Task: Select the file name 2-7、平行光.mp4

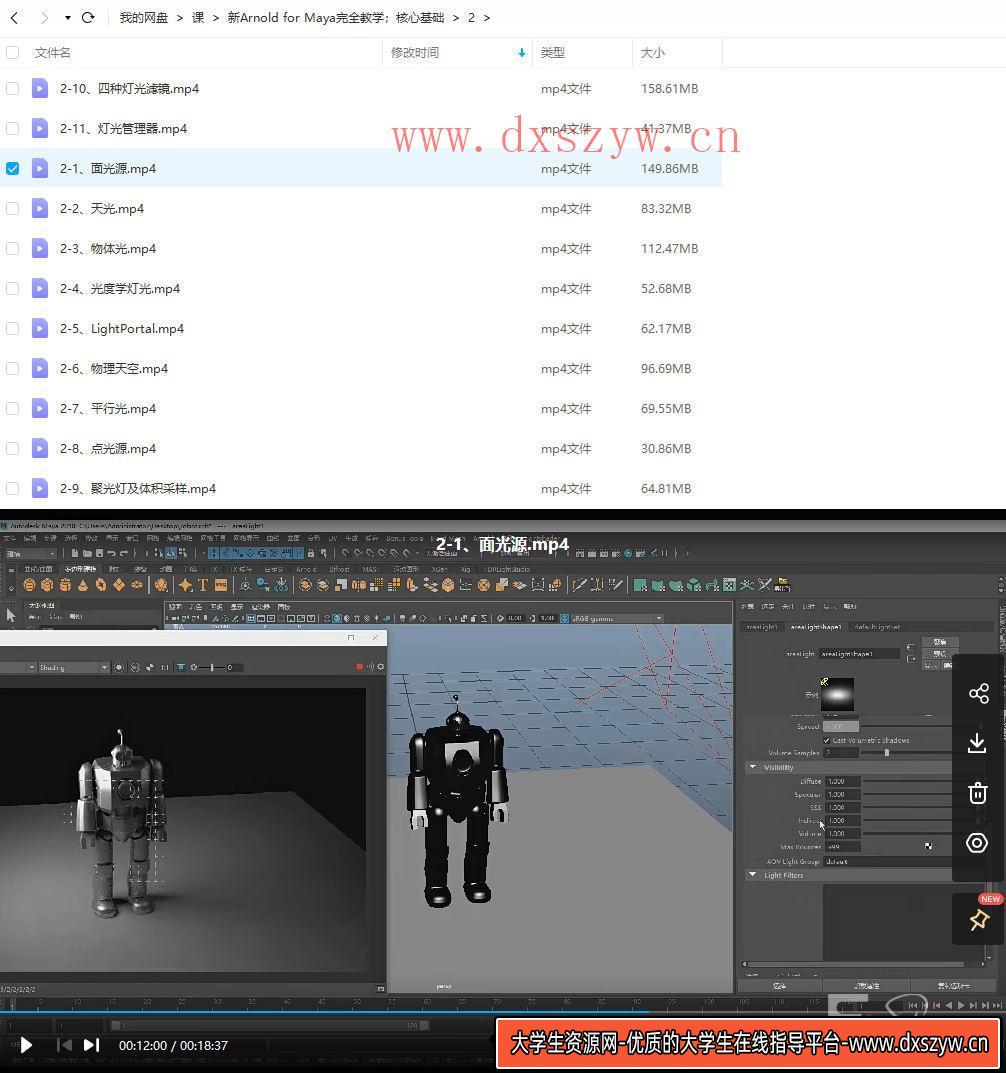Action: pyautogui.click(x=108, y=409)
